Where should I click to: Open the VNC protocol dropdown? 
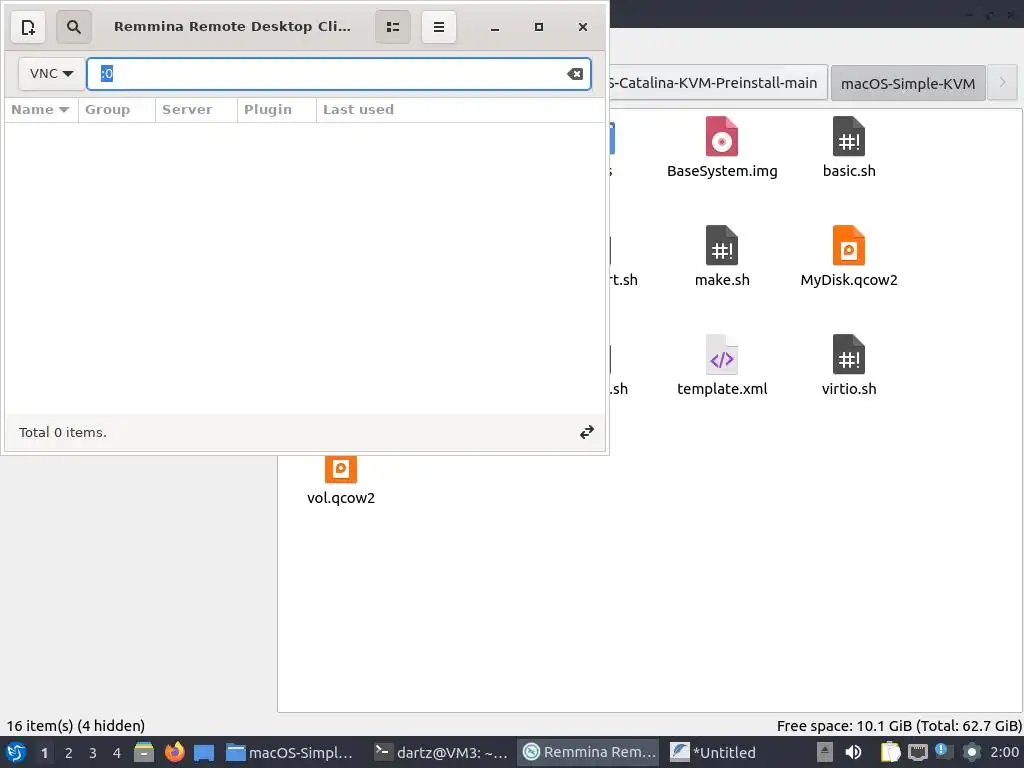52,74
